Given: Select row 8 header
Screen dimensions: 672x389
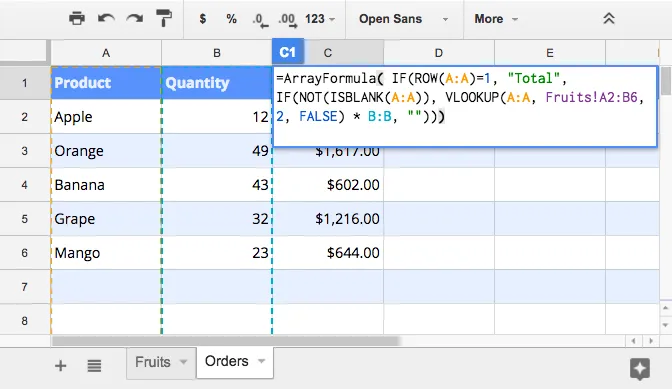Looking at the screenshot, I should pyautogui.click(x=25, y=320).
